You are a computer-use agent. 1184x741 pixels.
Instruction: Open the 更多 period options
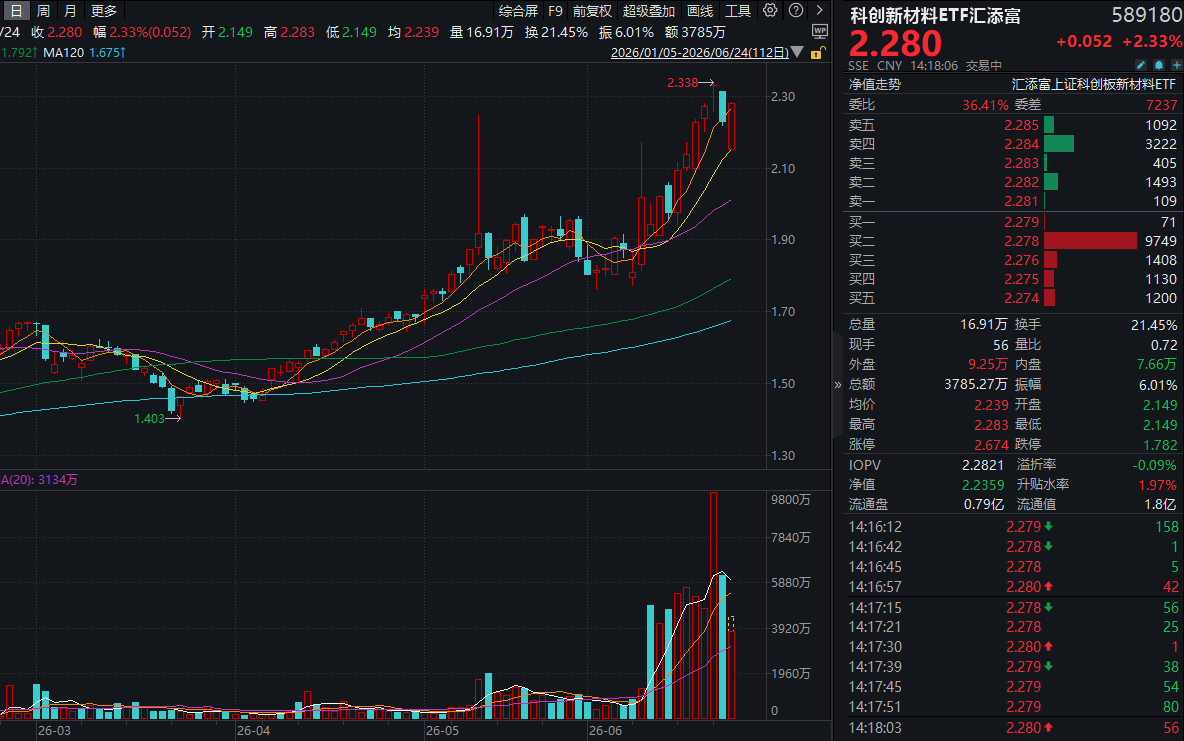104,11
